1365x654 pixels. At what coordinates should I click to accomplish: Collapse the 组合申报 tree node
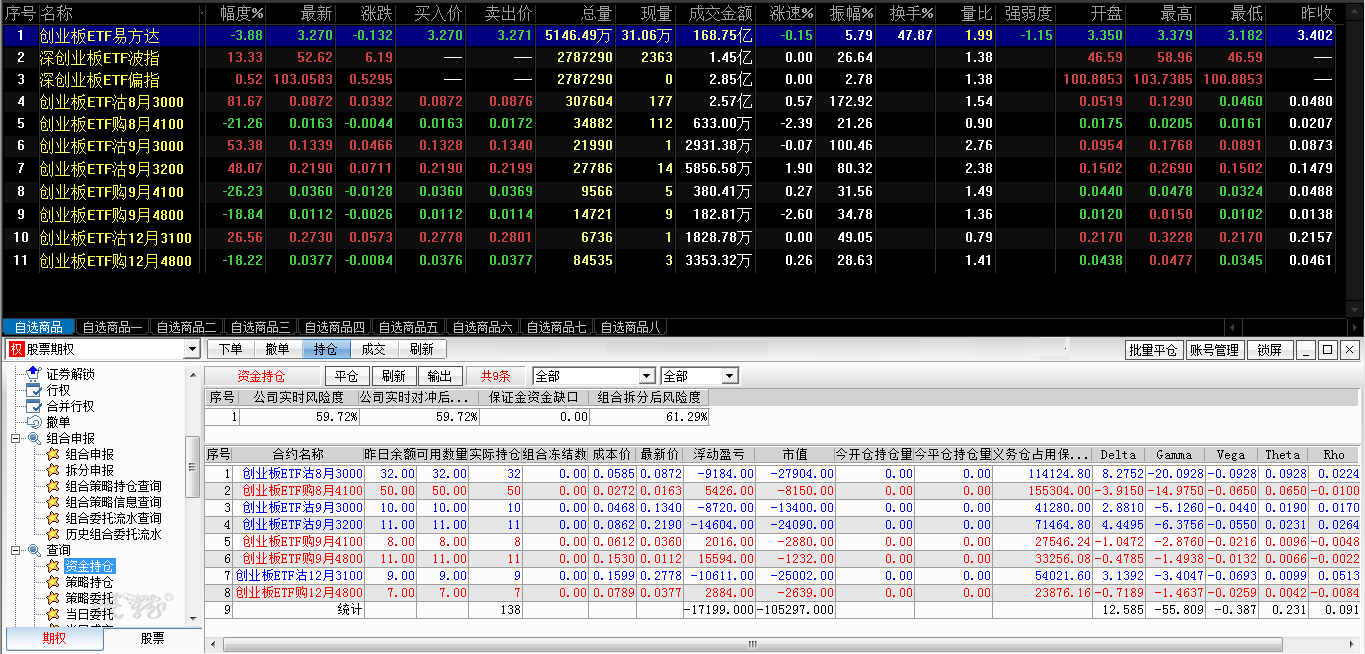coord(15,438)
